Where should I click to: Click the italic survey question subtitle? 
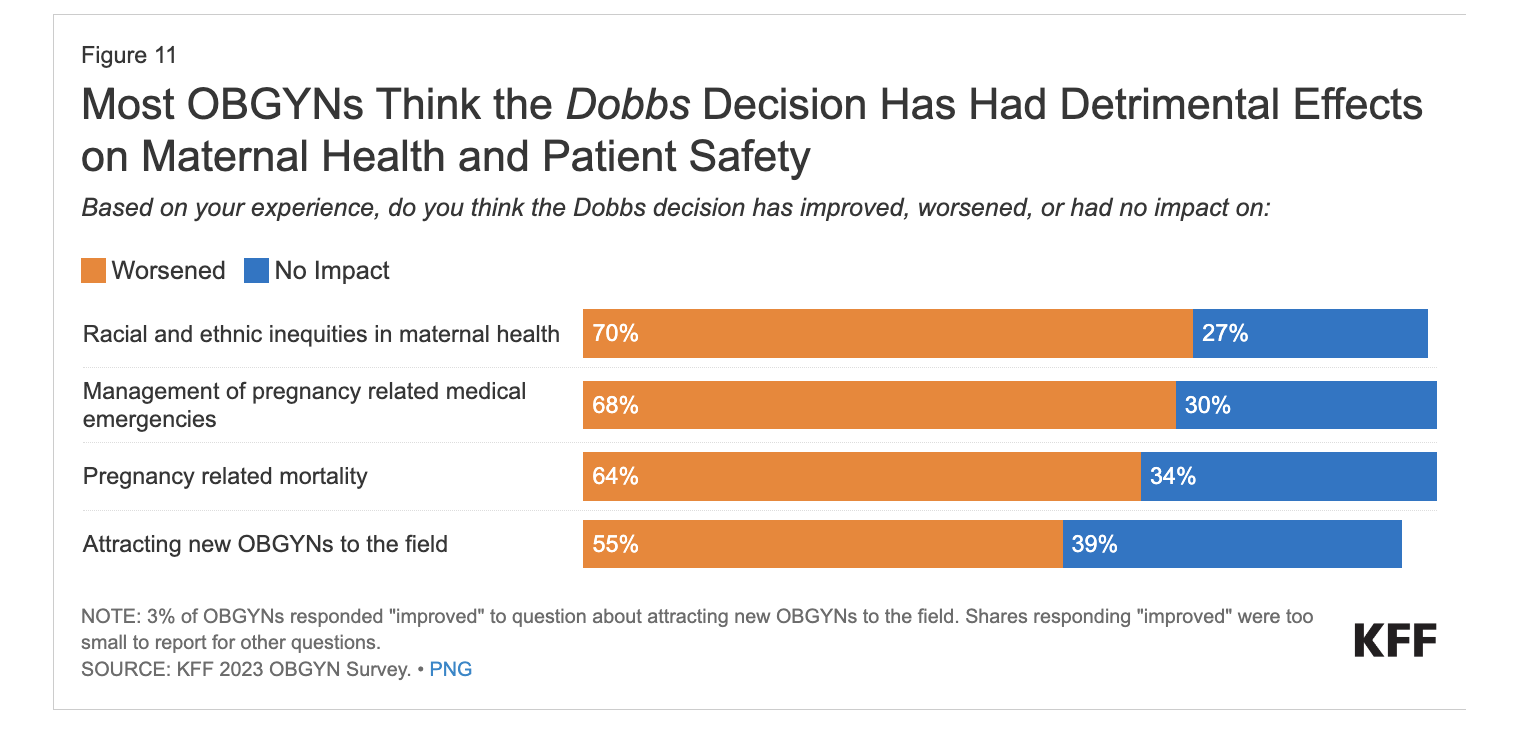(x=675, y=209)
